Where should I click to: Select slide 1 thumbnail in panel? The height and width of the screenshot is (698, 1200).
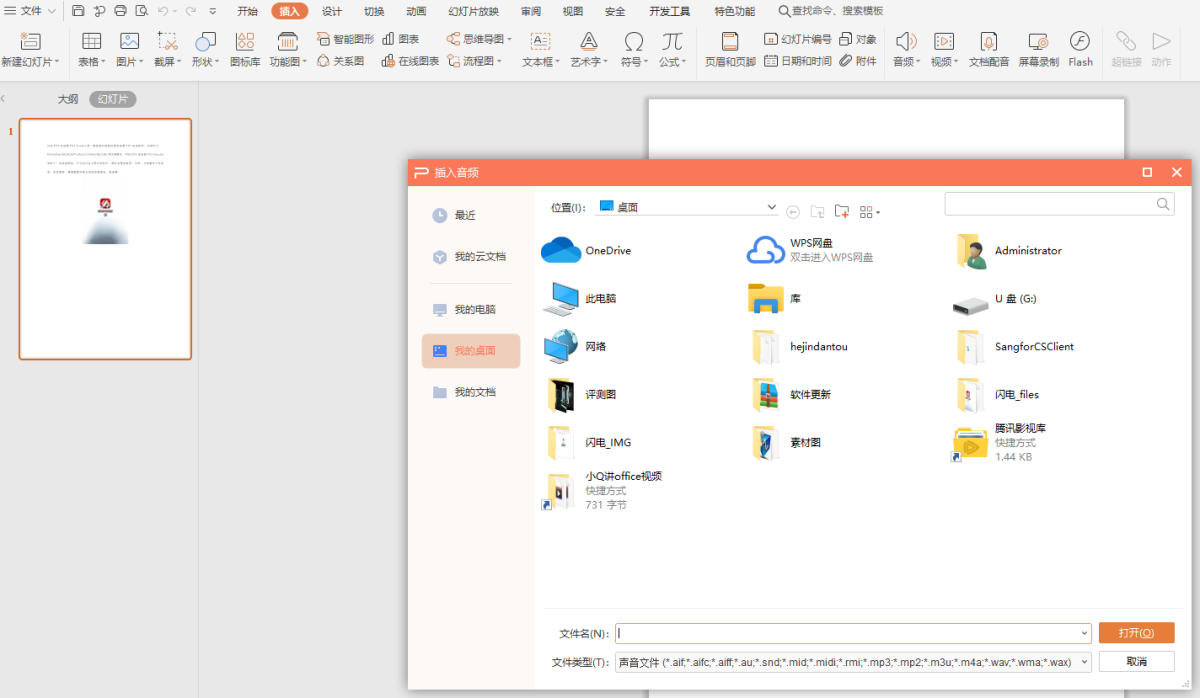click(105, 239)
